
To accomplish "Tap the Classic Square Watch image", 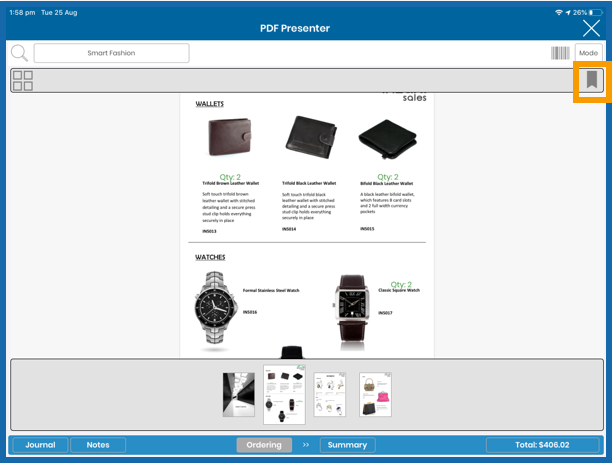I will pyautogui.click(x=351, y=308).
